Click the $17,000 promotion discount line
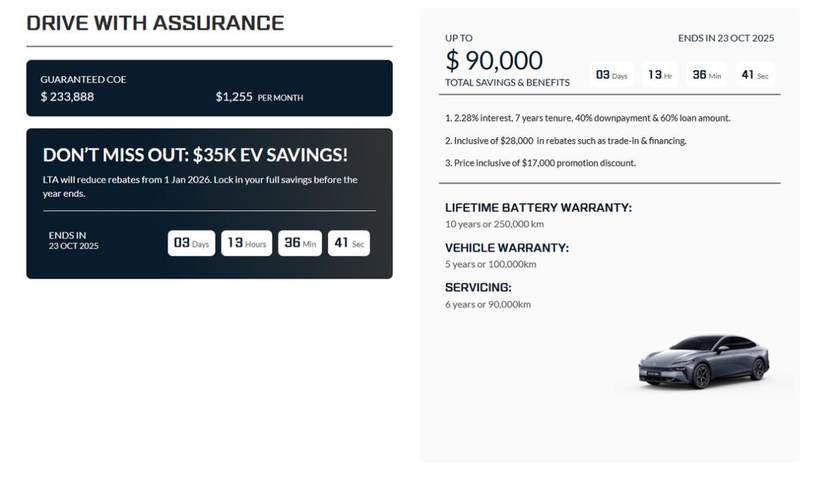The height and width of the screenshot is (478, 840). [x=540, y=163]
